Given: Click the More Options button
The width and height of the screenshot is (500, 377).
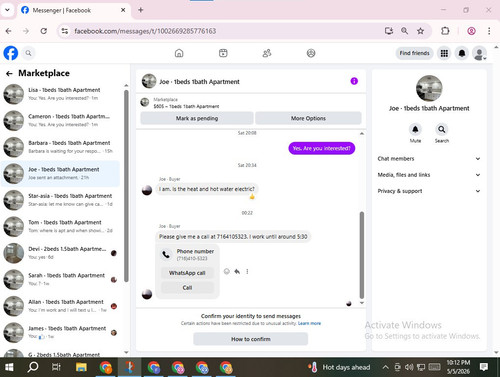Looking at the screenshot, I should 308,118.
